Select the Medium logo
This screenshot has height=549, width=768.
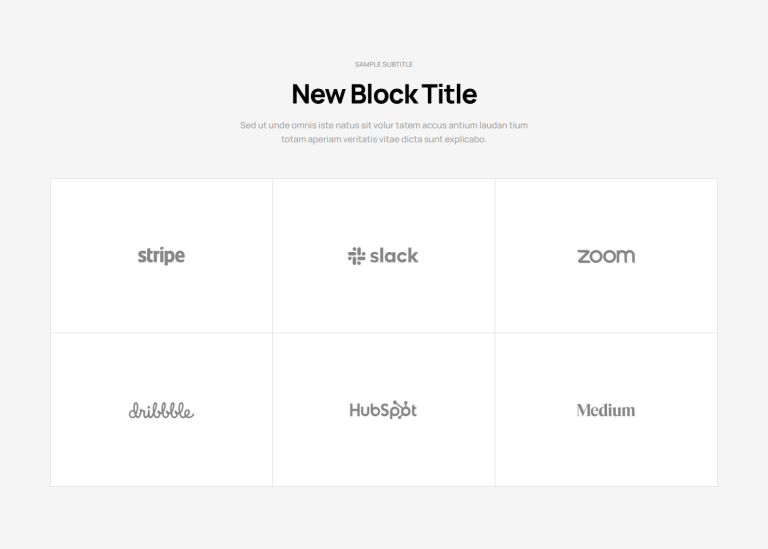(606, 410)
